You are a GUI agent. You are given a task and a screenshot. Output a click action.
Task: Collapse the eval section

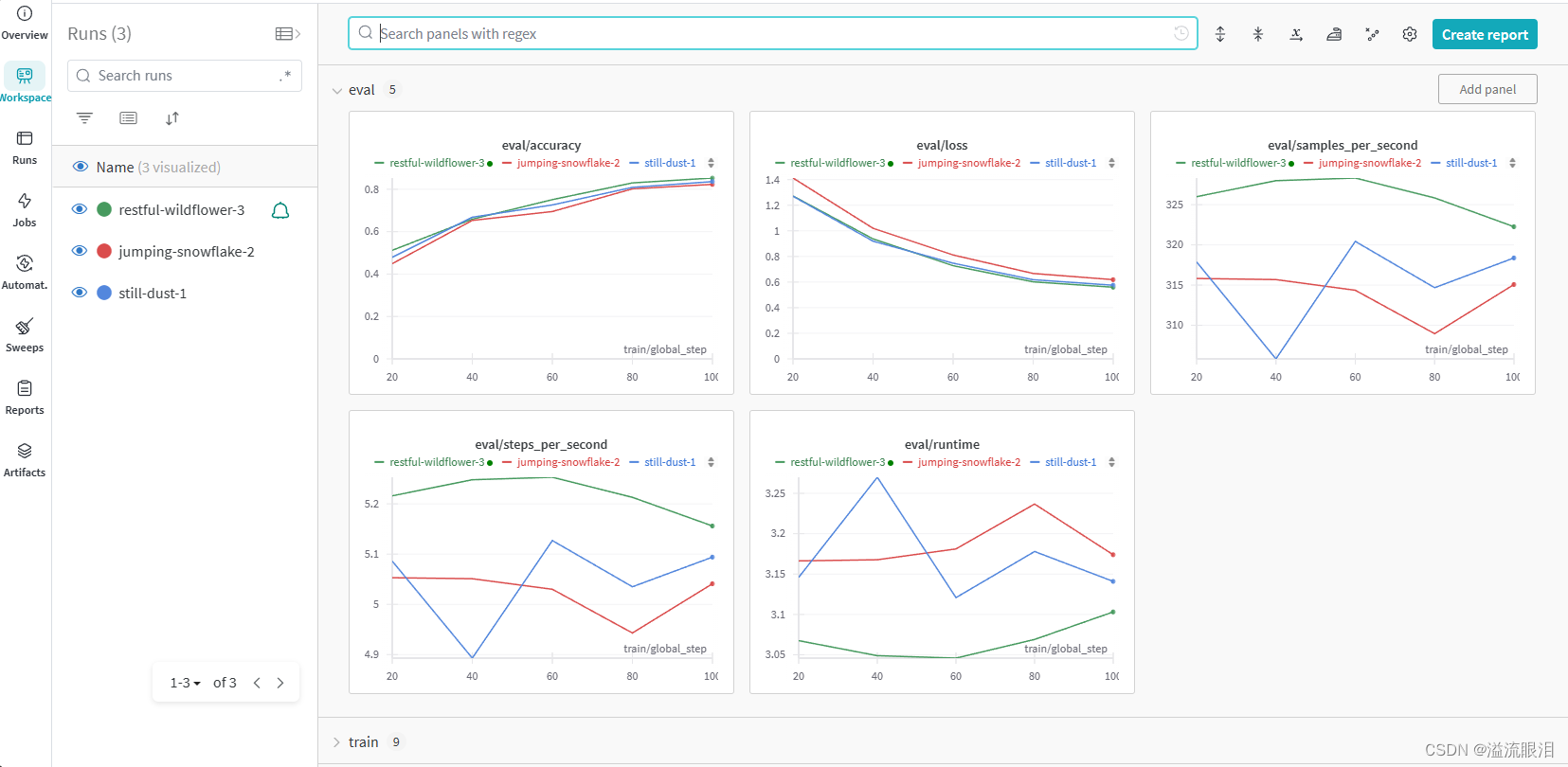tap(337, 91)
